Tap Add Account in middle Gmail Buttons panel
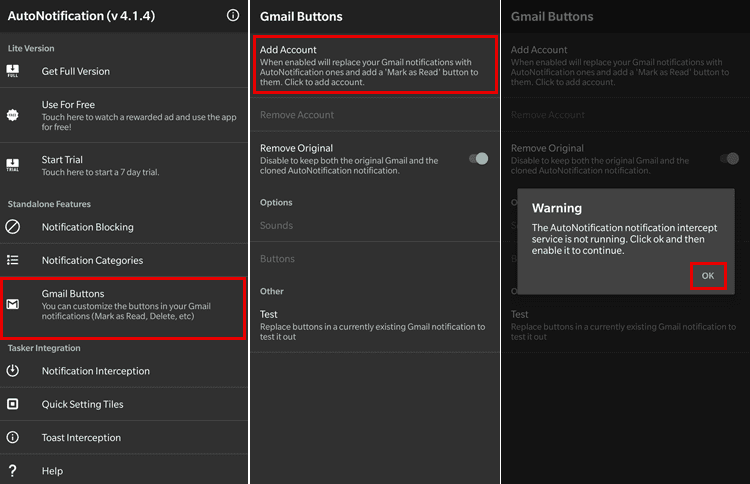Screen dimensions: 750x484 (x=375, y=65)
